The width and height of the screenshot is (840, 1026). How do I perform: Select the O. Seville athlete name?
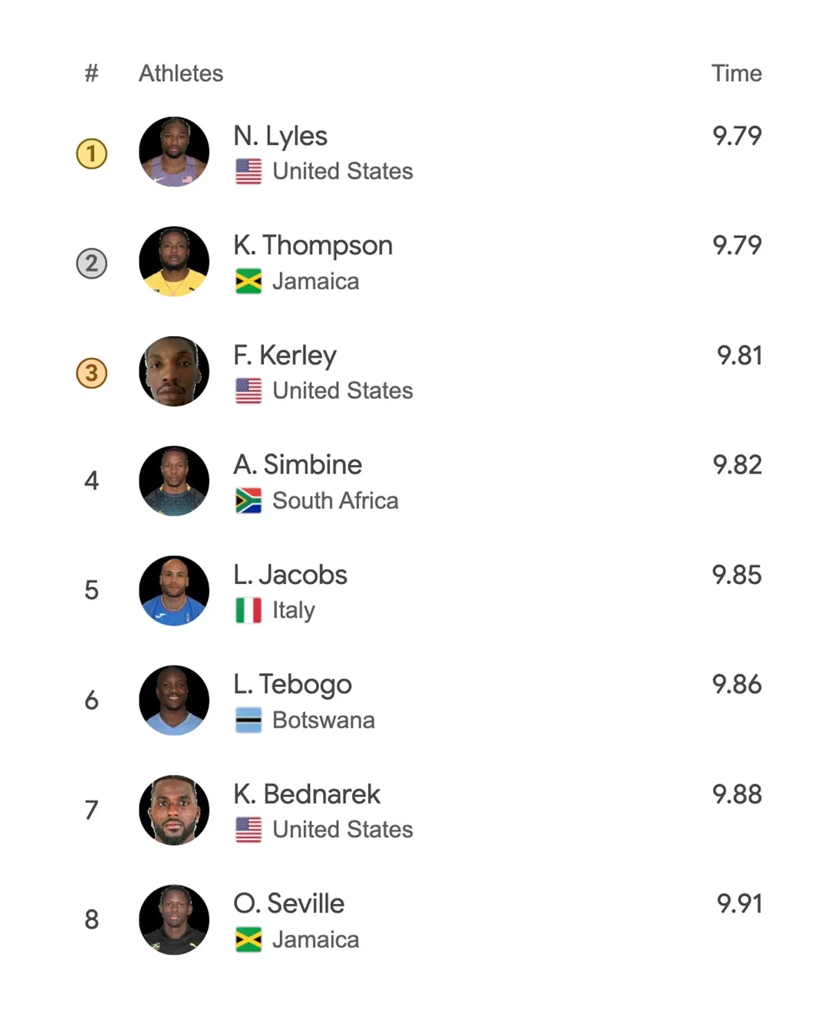tap(288, 904)
